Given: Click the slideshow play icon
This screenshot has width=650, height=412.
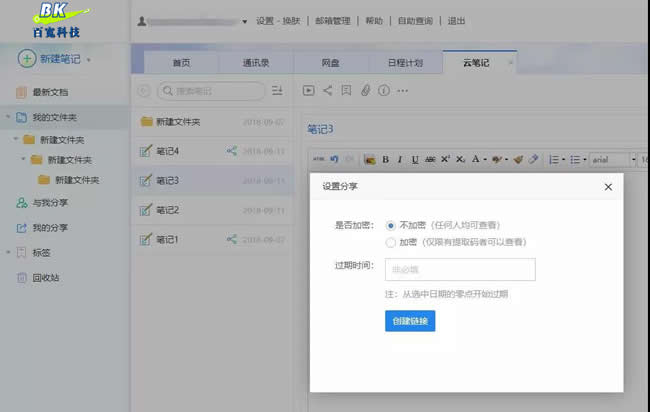Looking at the screenshot, I should pos(308,90).
